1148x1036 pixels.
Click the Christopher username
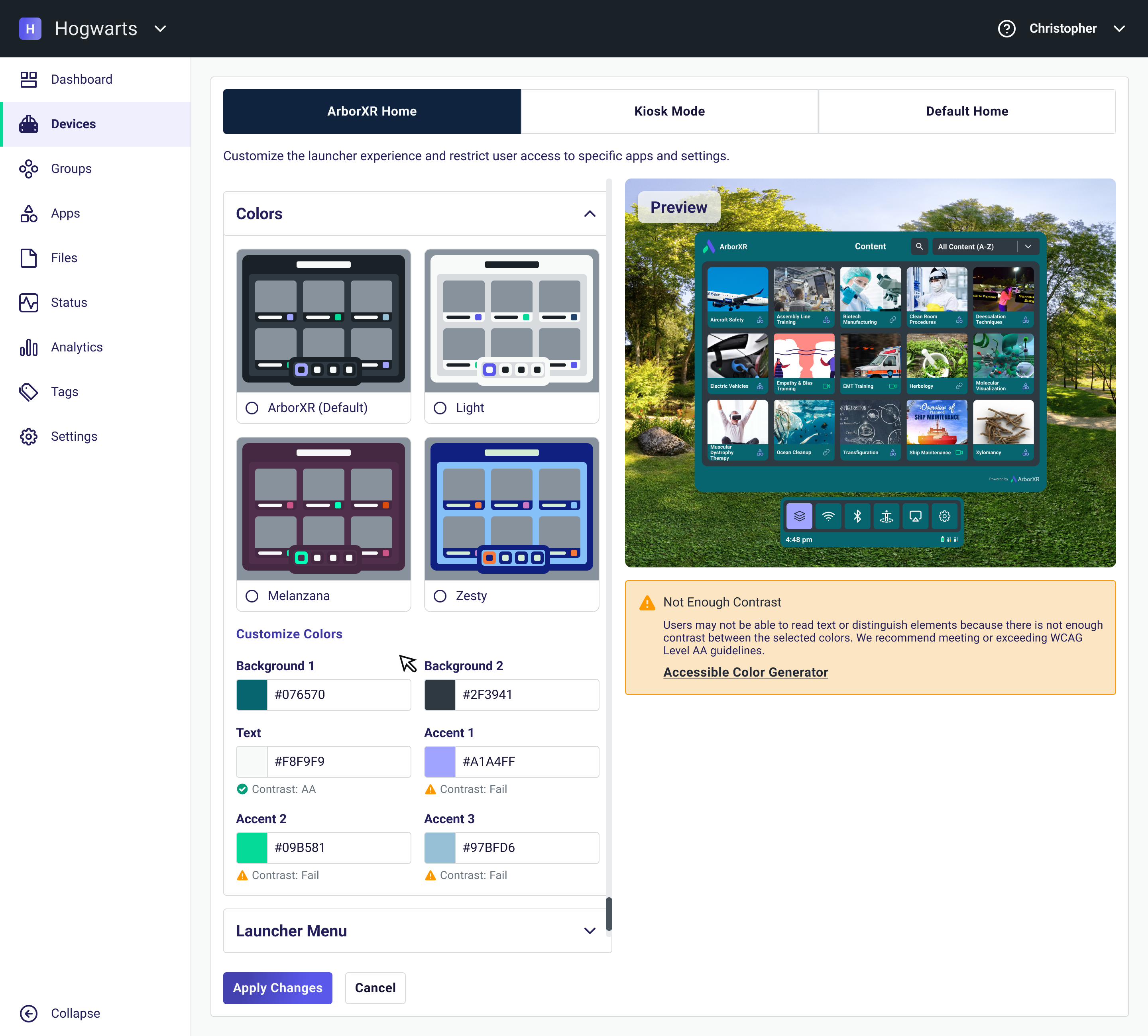point(1063,28)
